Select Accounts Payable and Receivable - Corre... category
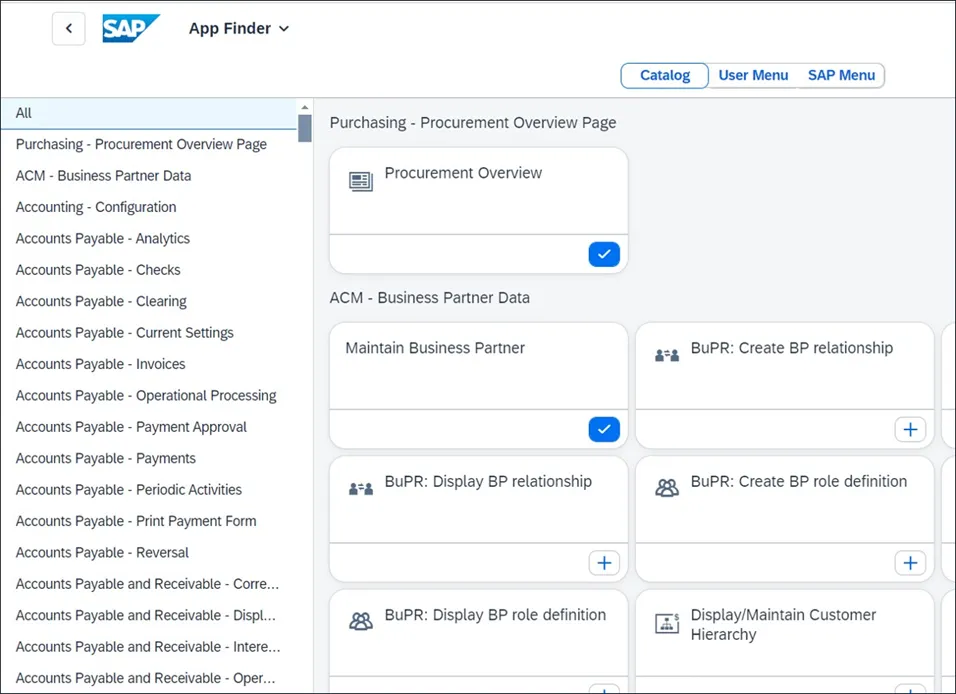Image resolution: width=956 pixels, height=694 pixels. [x=149, y=584]
